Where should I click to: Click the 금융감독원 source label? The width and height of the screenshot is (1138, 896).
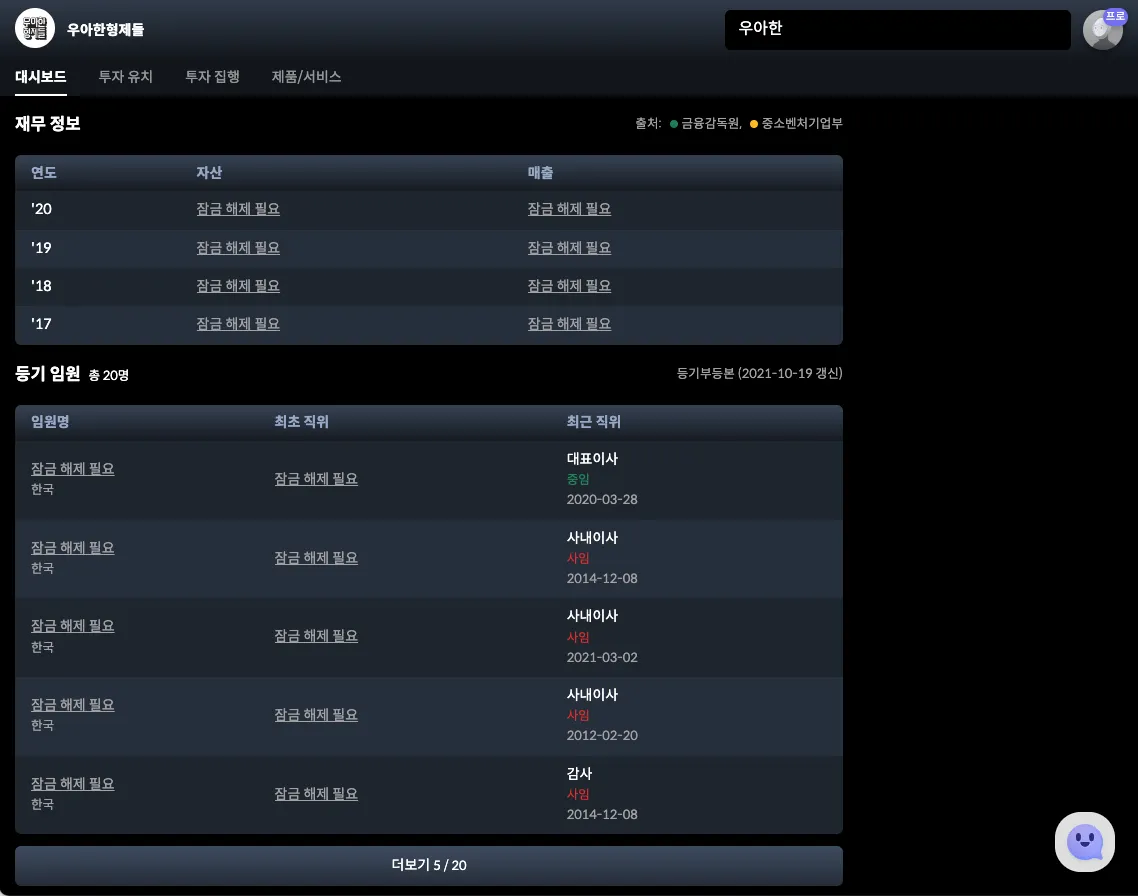(x=709, y=123)
